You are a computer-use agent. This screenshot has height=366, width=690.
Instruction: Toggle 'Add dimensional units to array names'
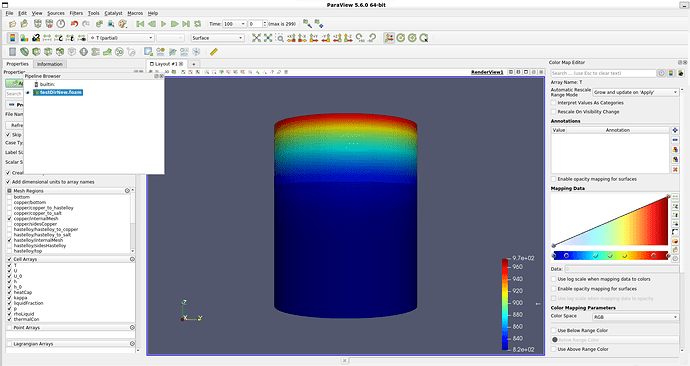tap(8, 182)
